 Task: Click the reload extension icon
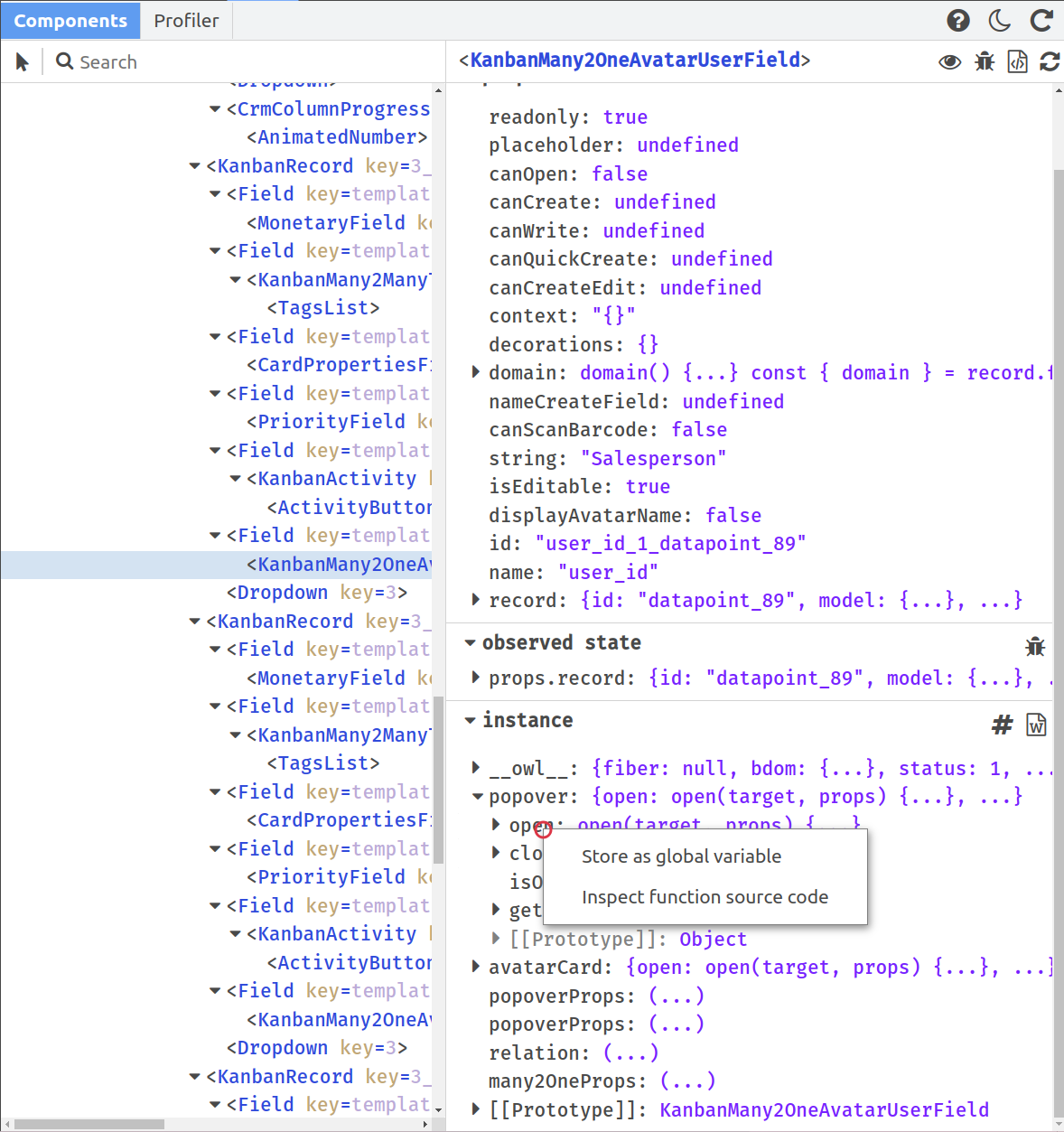click(1041, 20)
